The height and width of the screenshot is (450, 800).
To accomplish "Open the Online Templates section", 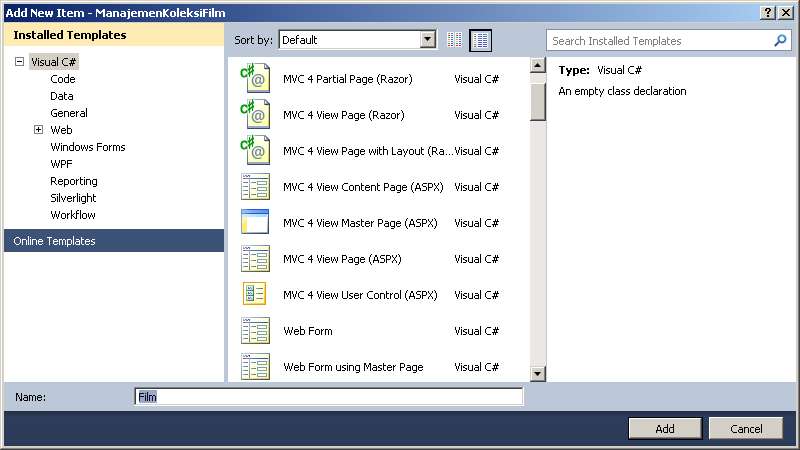I will (x=55, y=241).
